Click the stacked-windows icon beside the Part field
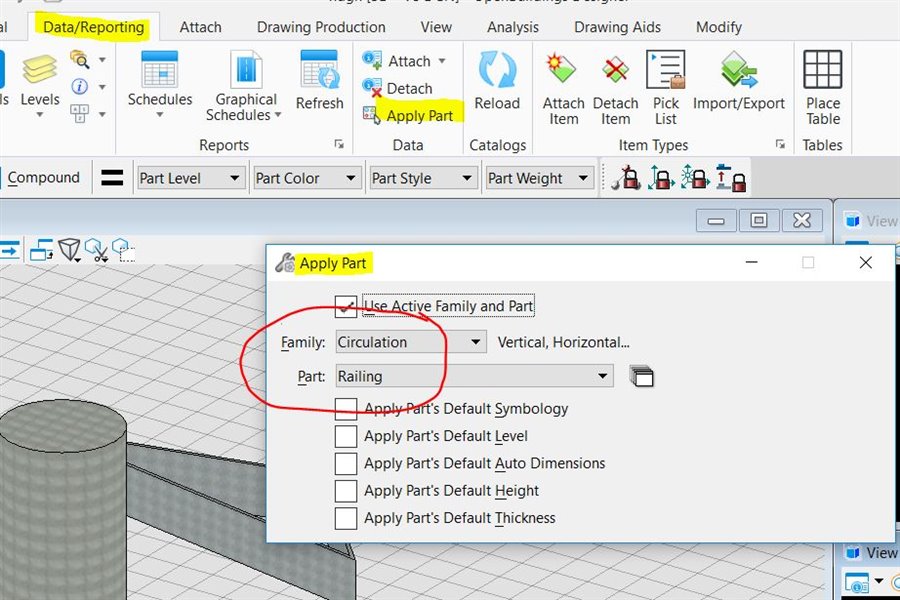 click(x=641, y=376)
